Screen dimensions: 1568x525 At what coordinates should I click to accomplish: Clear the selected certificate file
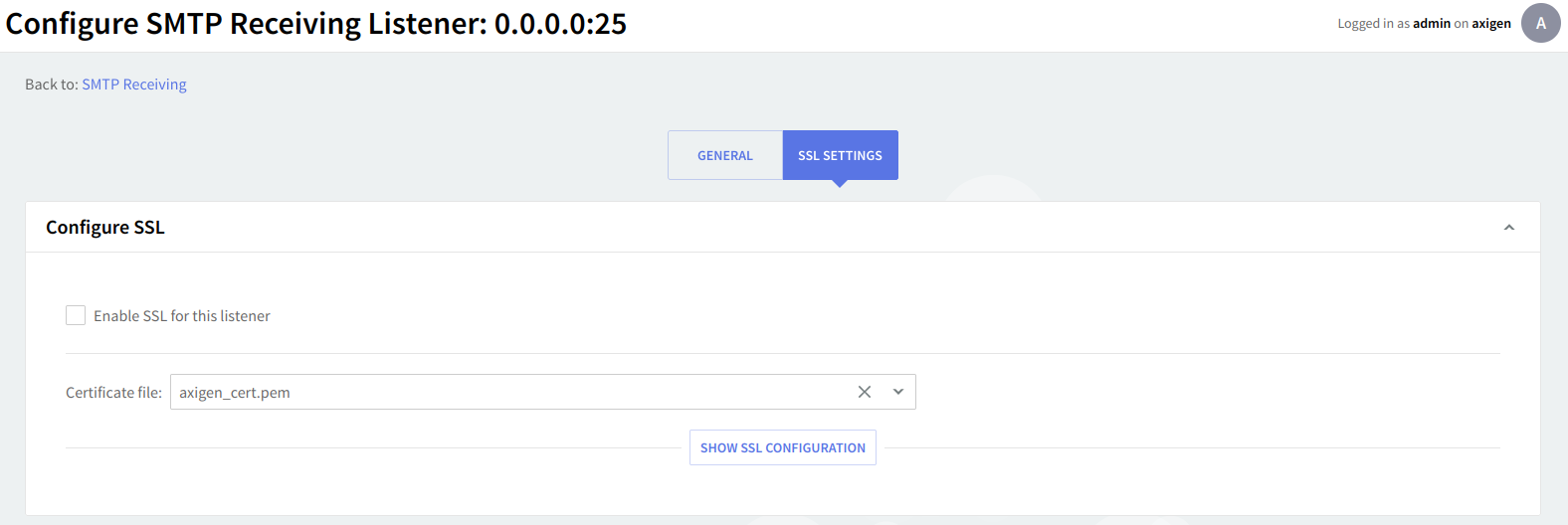click(x=865, y=392)
